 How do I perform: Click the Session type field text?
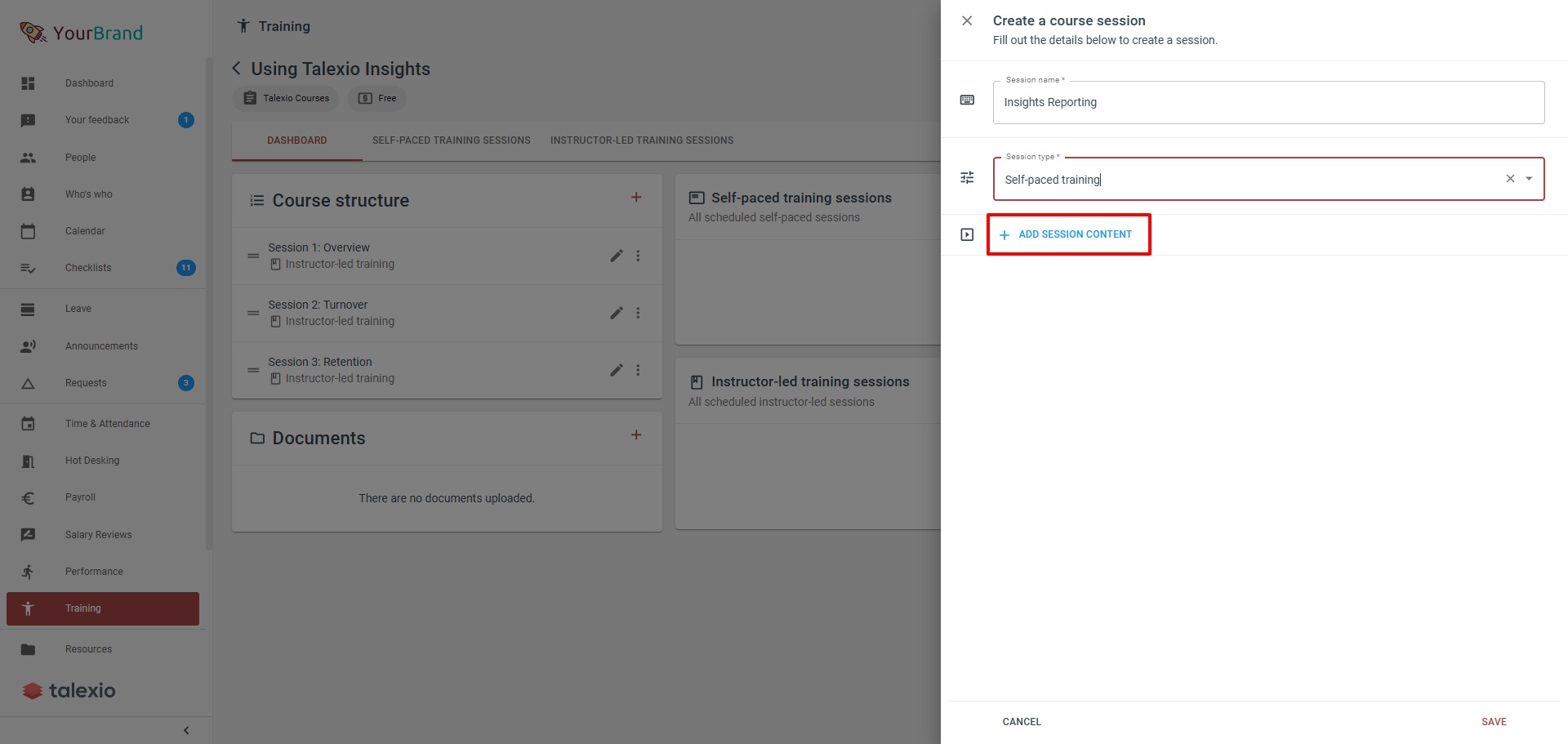(x=1052, y=180)
